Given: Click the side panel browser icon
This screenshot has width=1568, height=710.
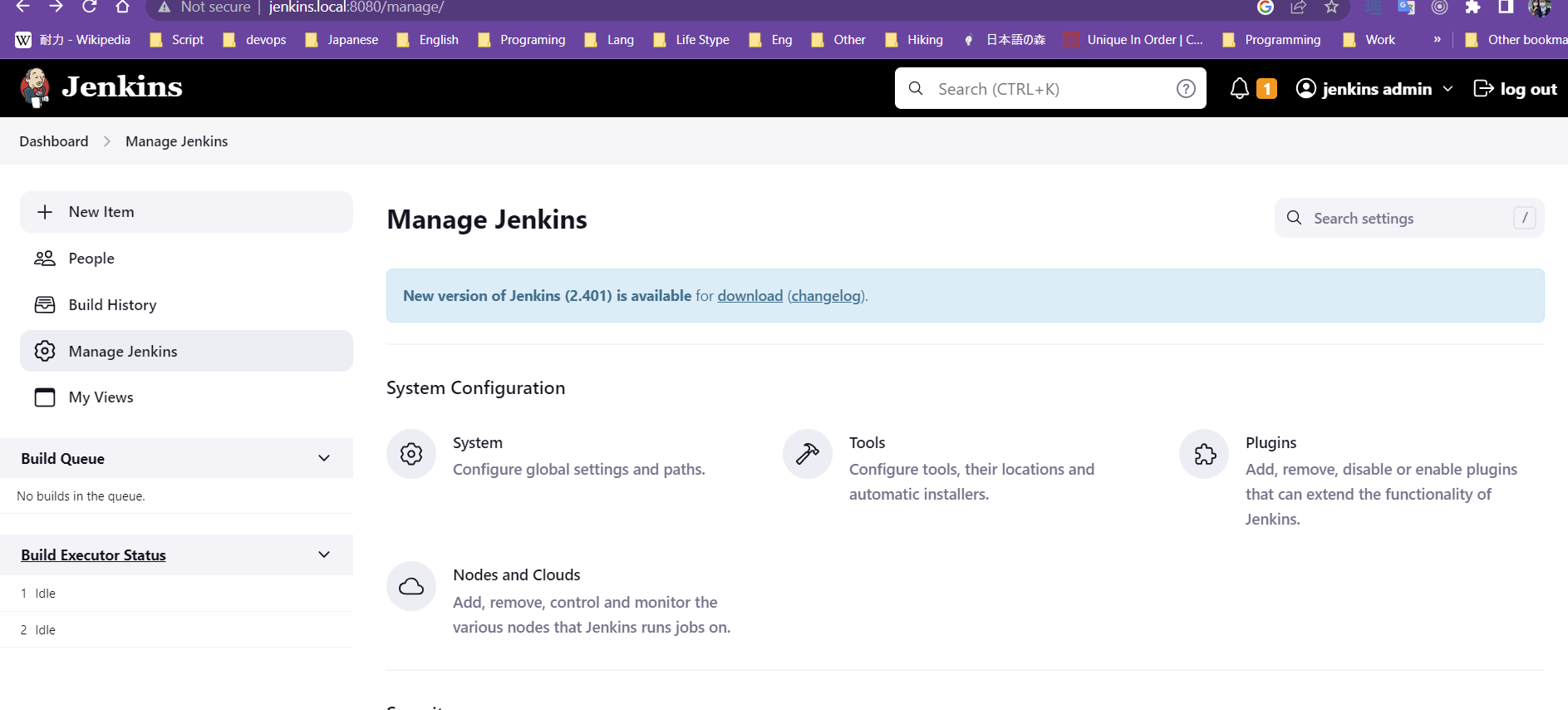Looking at the screenshot, I should click(1506, 7).
